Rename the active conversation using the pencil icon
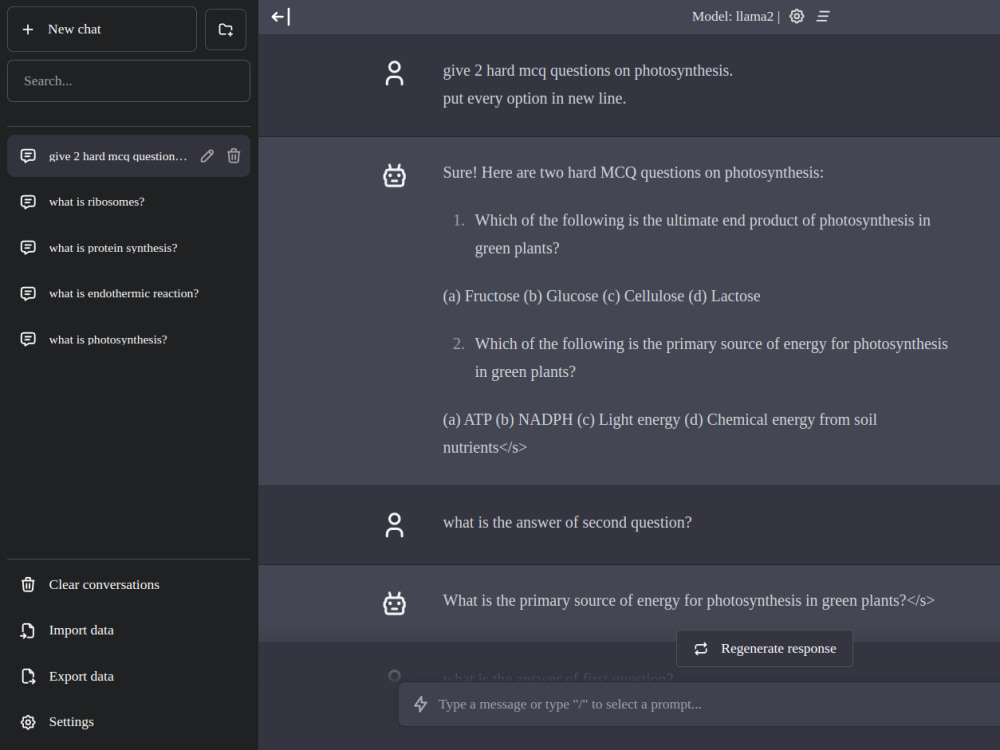This screenshot has height=750, width=1000. (x=207, y=155)
